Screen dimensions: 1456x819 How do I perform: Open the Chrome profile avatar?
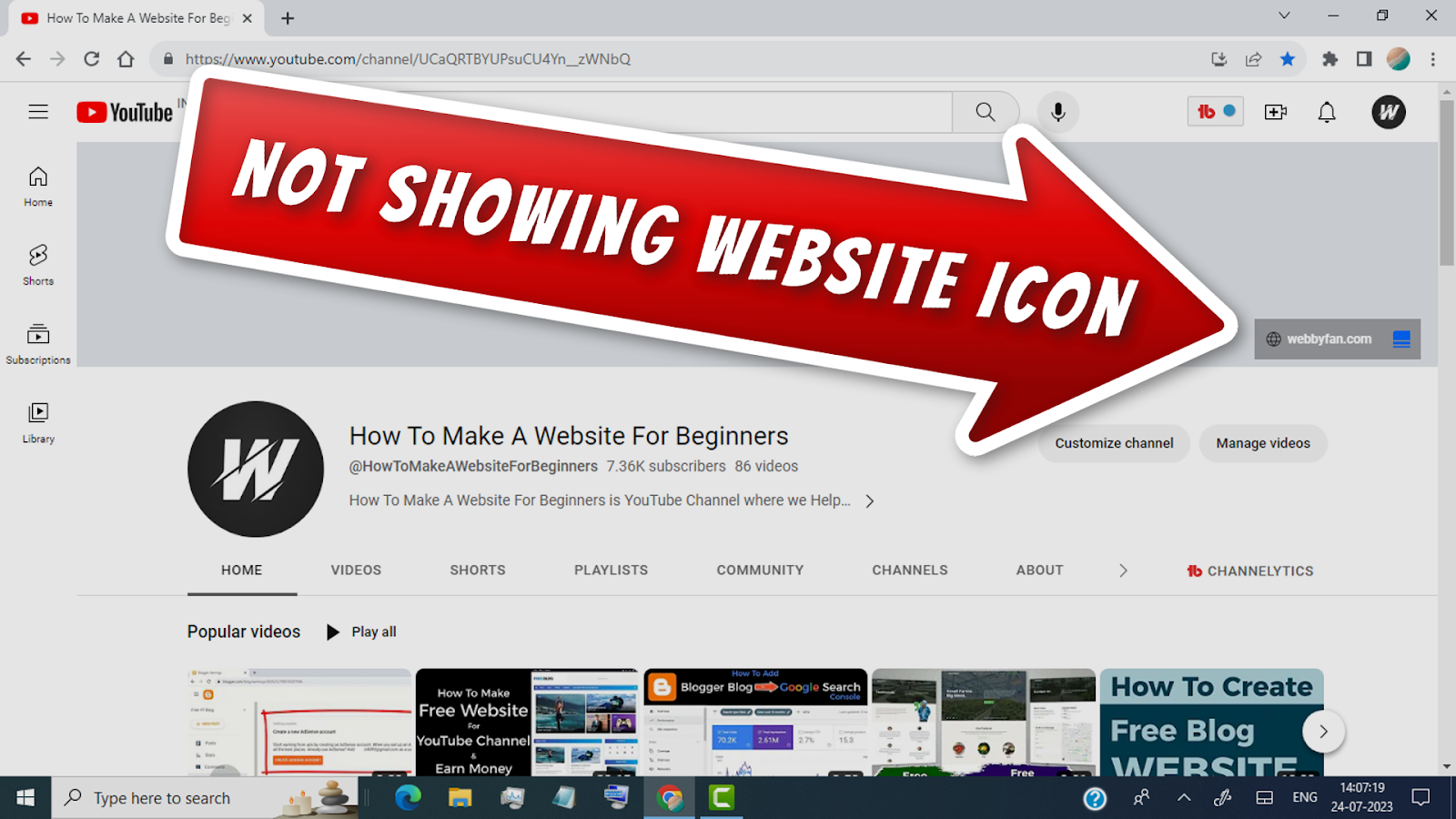[x=1399, y=59]
